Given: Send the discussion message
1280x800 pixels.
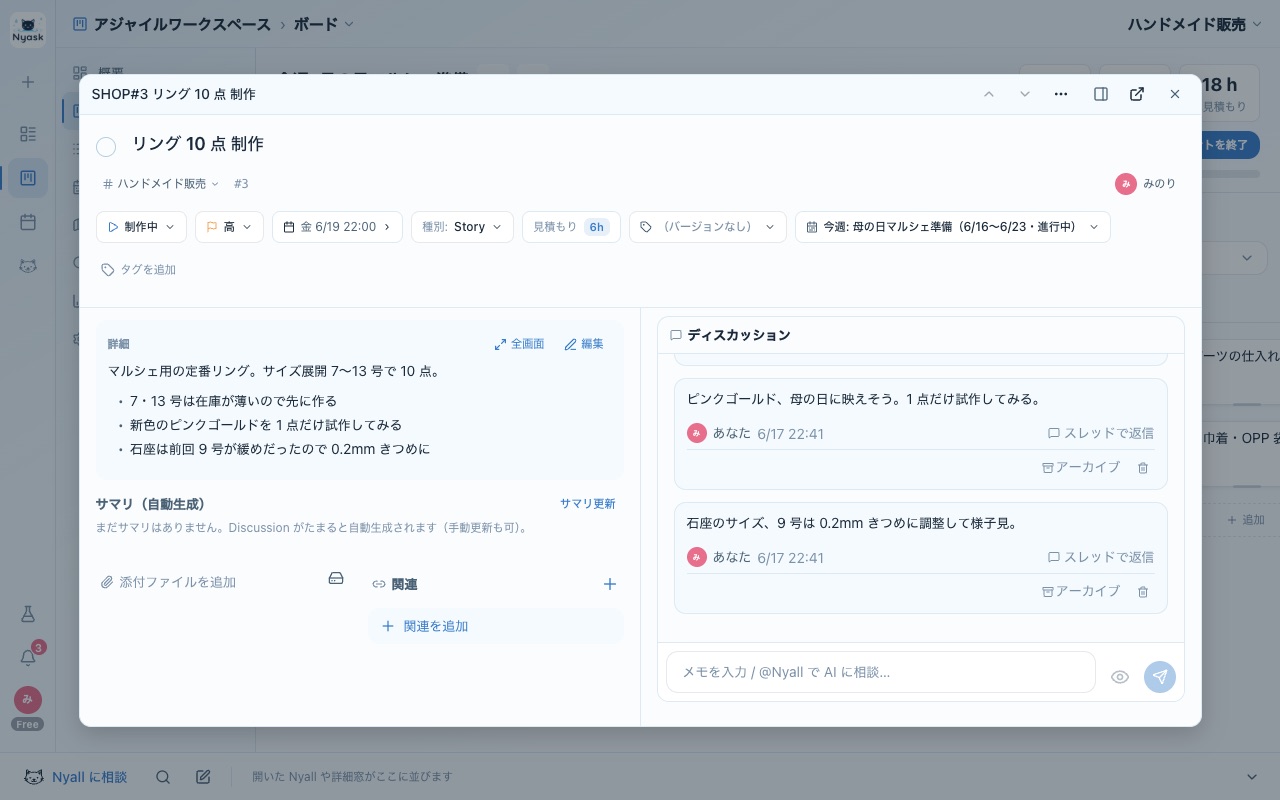Looking at the screenshot, I should (x=1160, y=677).
